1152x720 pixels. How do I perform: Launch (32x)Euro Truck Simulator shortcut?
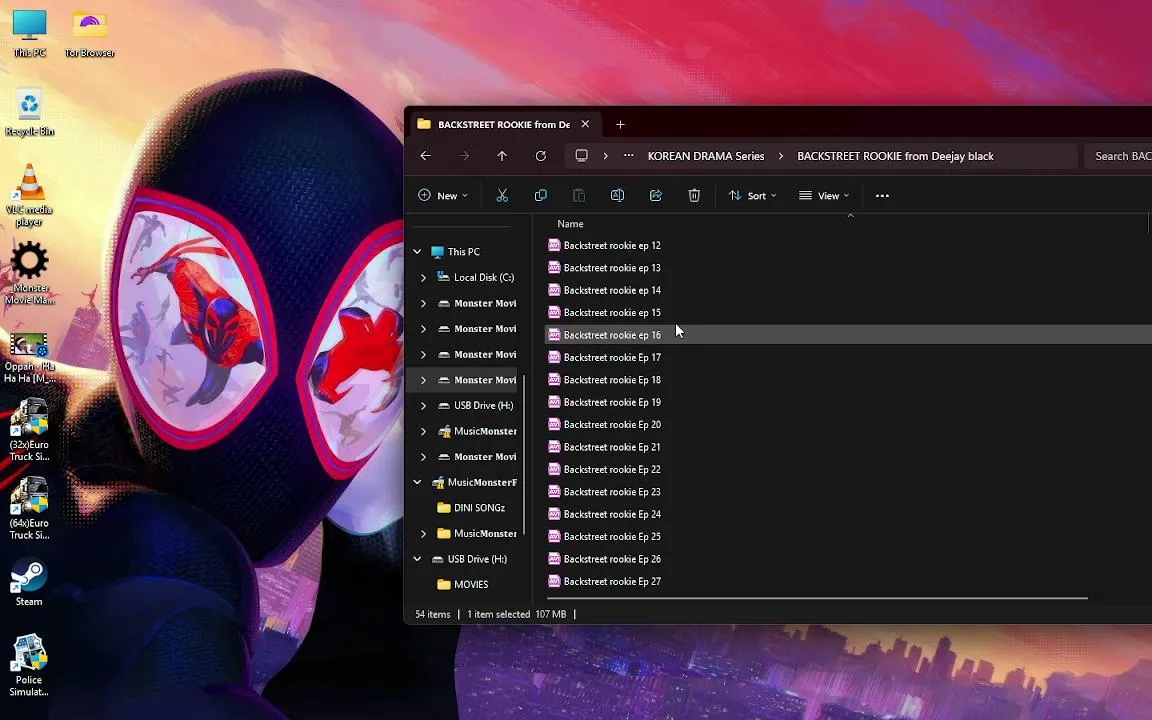[29, 430]
